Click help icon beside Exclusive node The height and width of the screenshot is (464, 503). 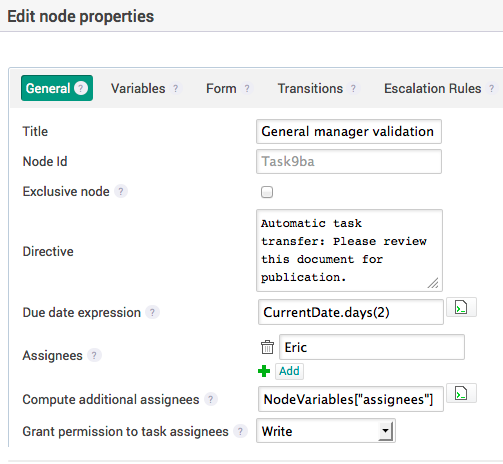click(x=121, y=192)
